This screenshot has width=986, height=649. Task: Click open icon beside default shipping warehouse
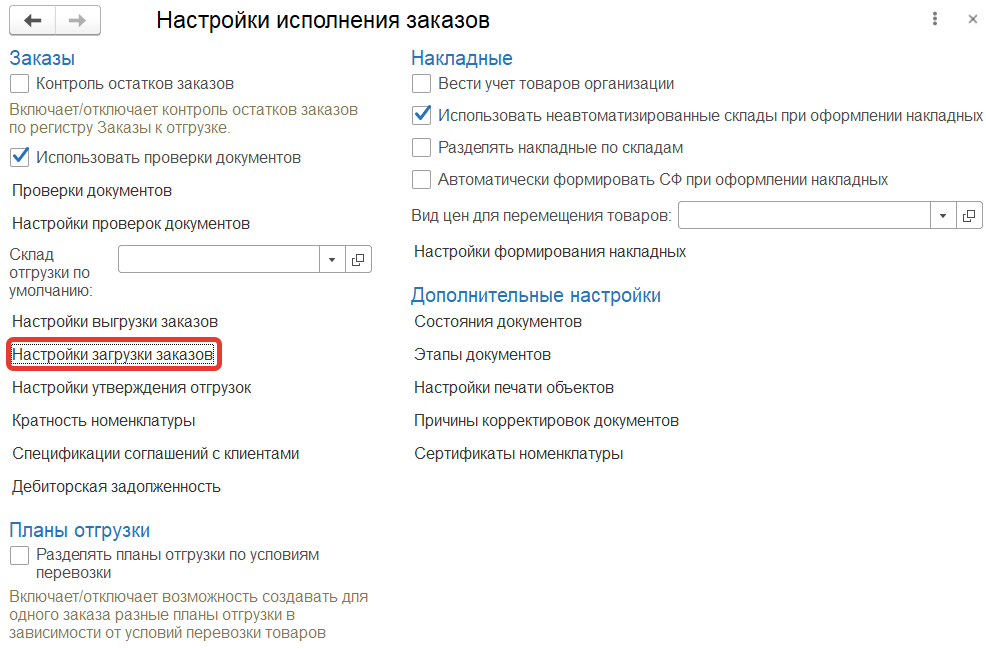358,259
